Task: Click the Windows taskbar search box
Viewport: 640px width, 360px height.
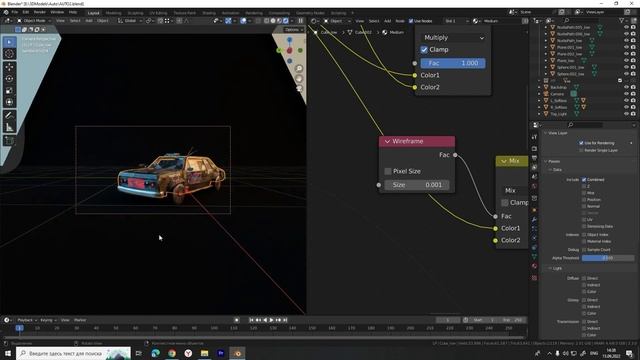Action: pos(73,353)
